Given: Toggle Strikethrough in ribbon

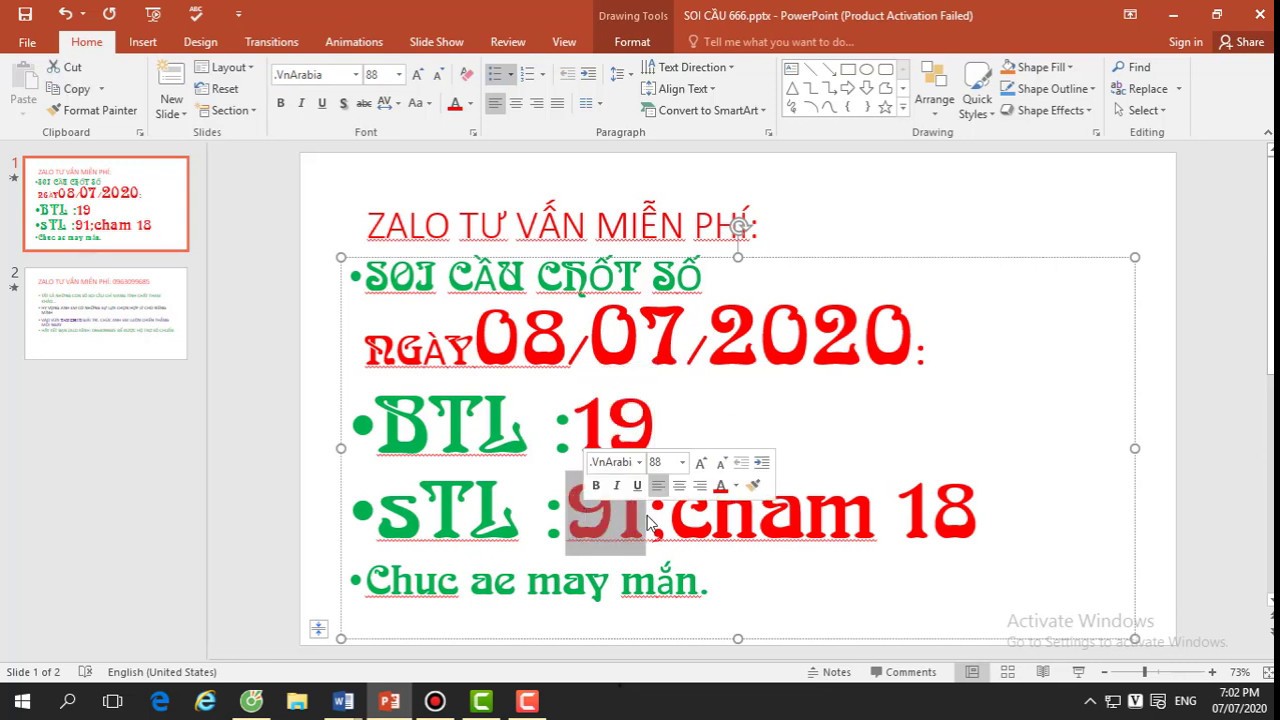Looking at the screenshot, I should pos(364,103).
